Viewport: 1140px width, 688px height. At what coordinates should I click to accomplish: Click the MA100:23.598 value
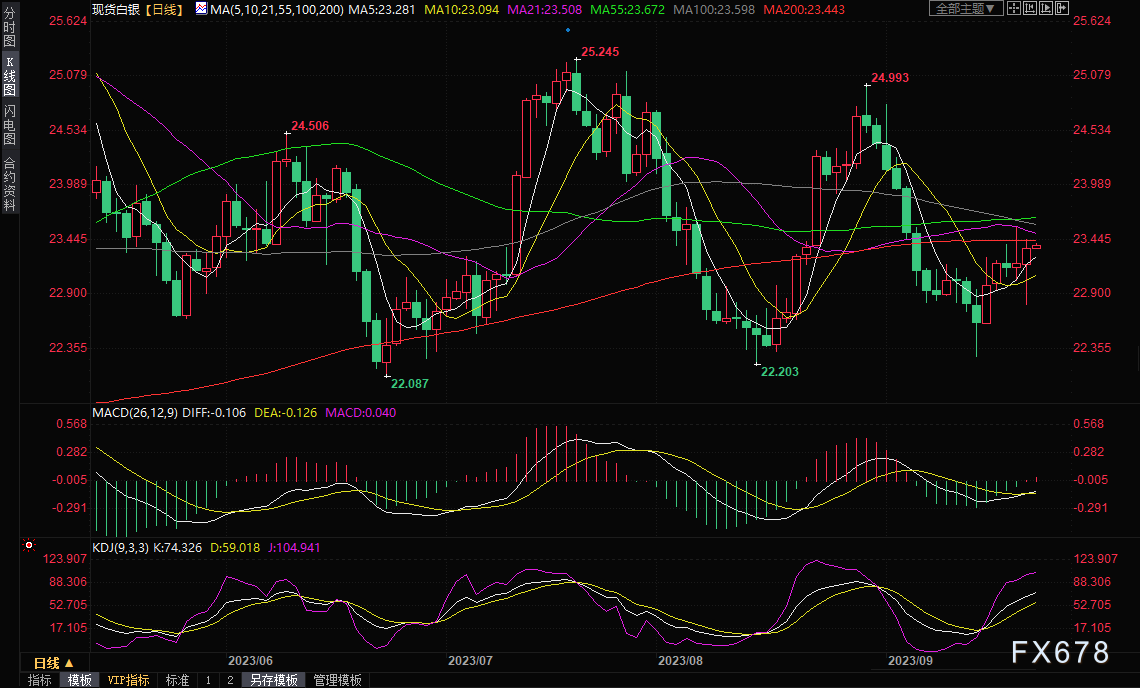click(714, 9)
